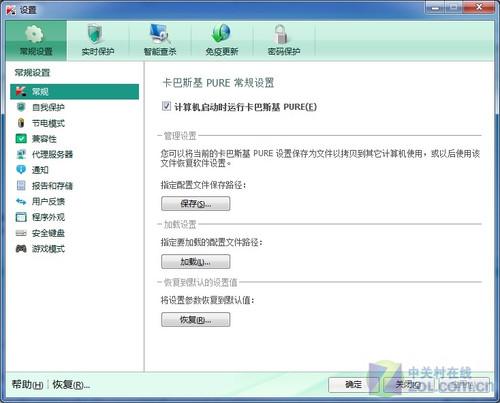Select 代理服务器 in the sidebar
500x403 pixels.
point(52,154)
